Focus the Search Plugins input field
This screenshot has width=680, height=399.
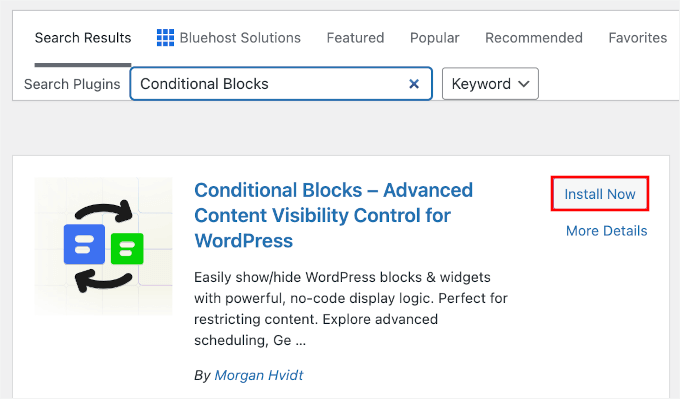tap(281, 83)
